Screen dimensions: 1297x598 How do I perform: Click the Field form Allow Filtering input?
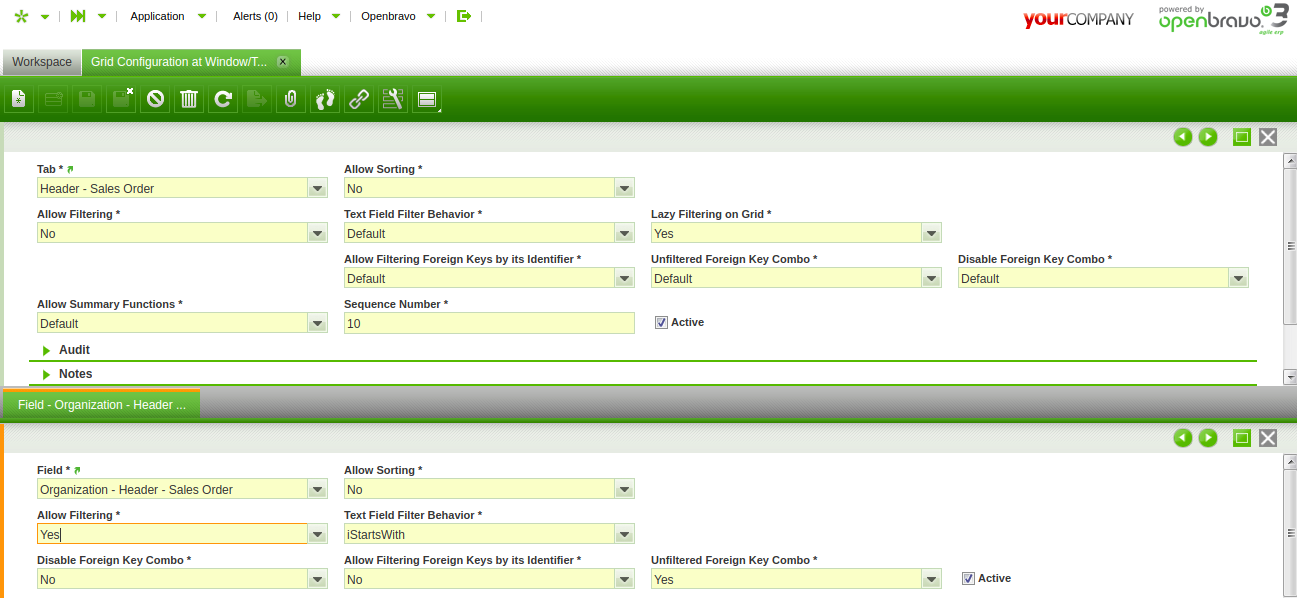click(x=172, y=534)
